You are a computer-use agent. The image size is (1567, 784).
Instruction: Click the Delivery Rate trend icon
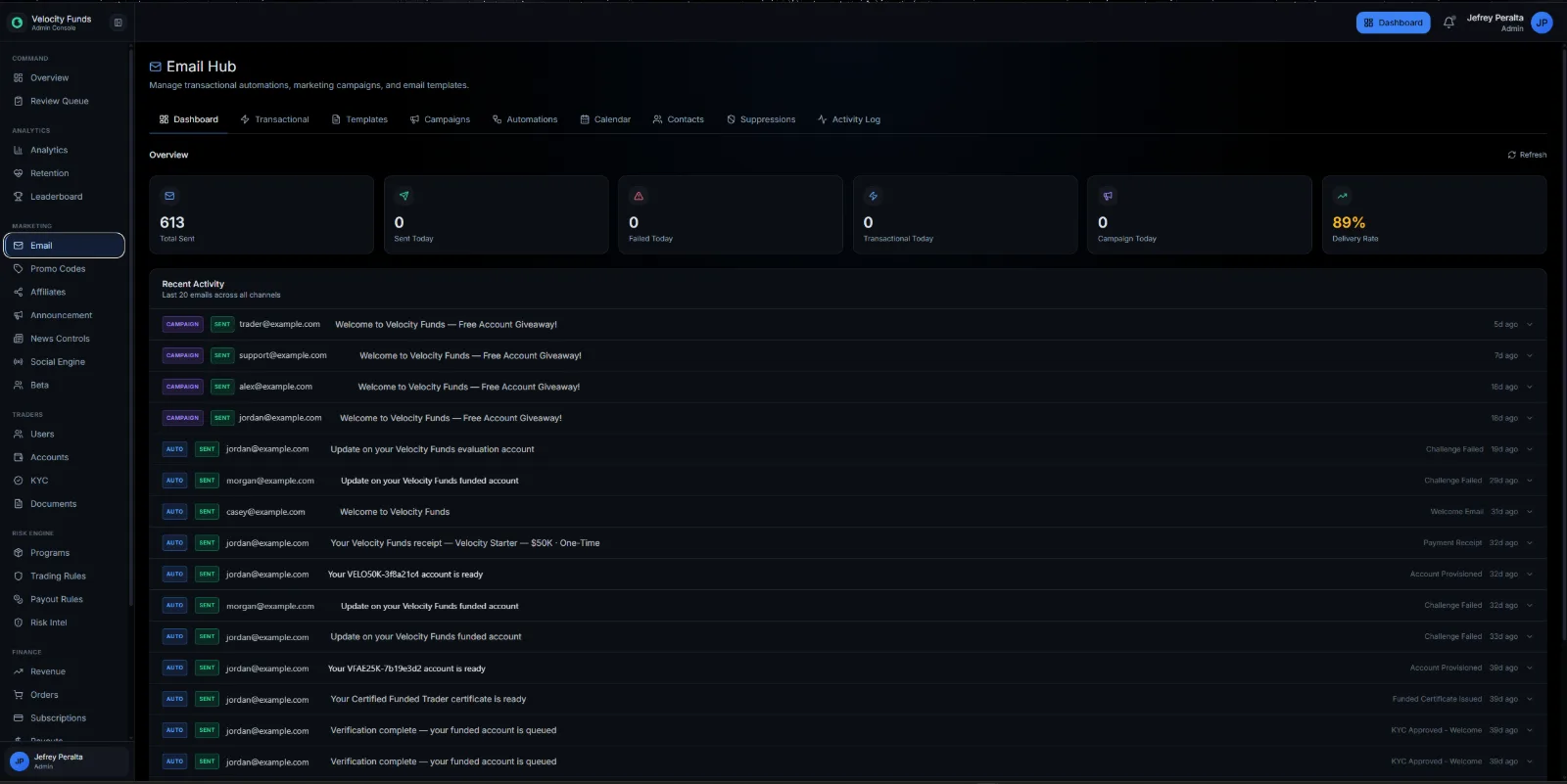click(1342, 196)
